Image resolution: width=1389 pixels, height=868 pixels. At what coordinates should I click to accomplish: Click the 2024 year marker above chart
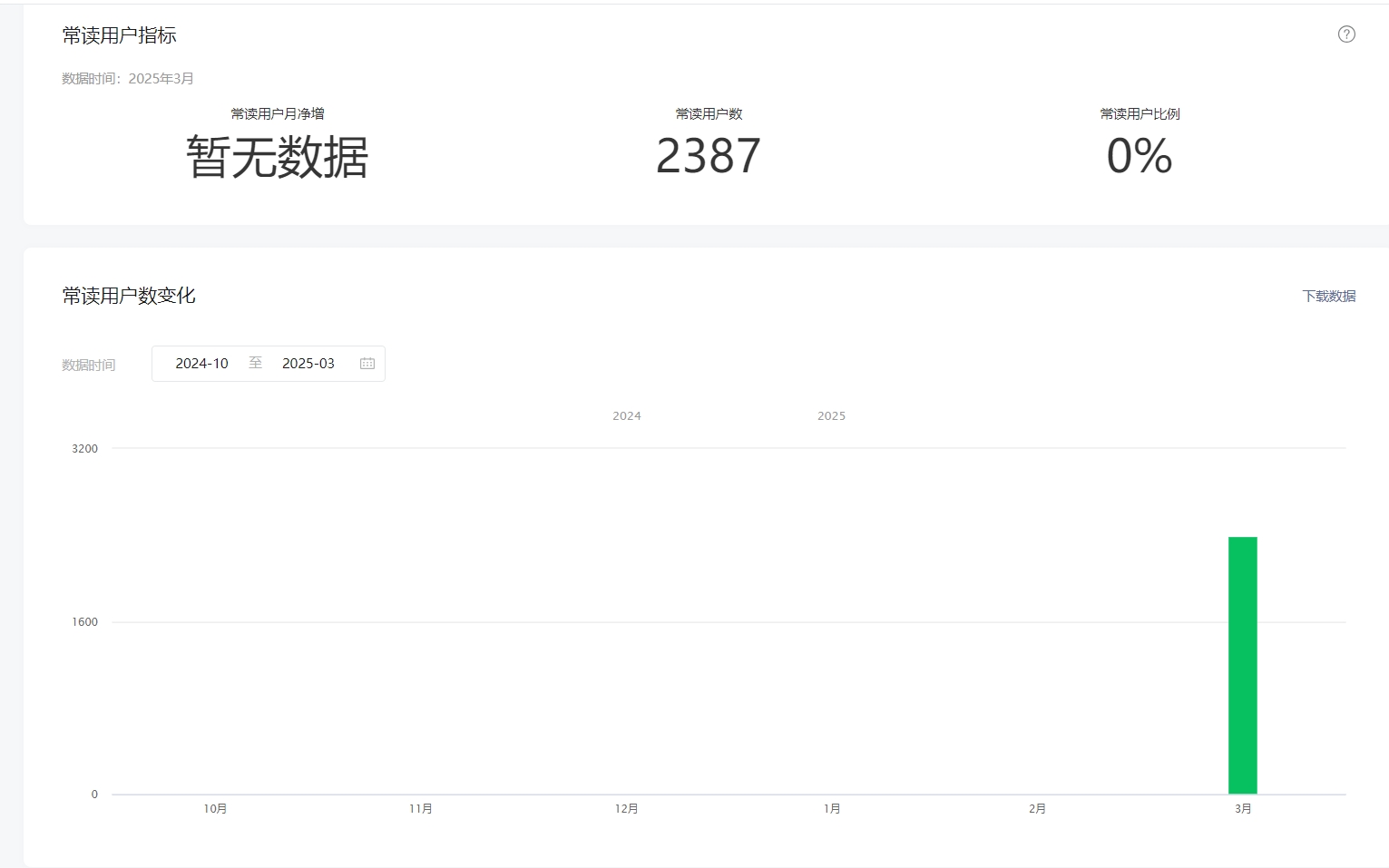click(x=627, y=416)
